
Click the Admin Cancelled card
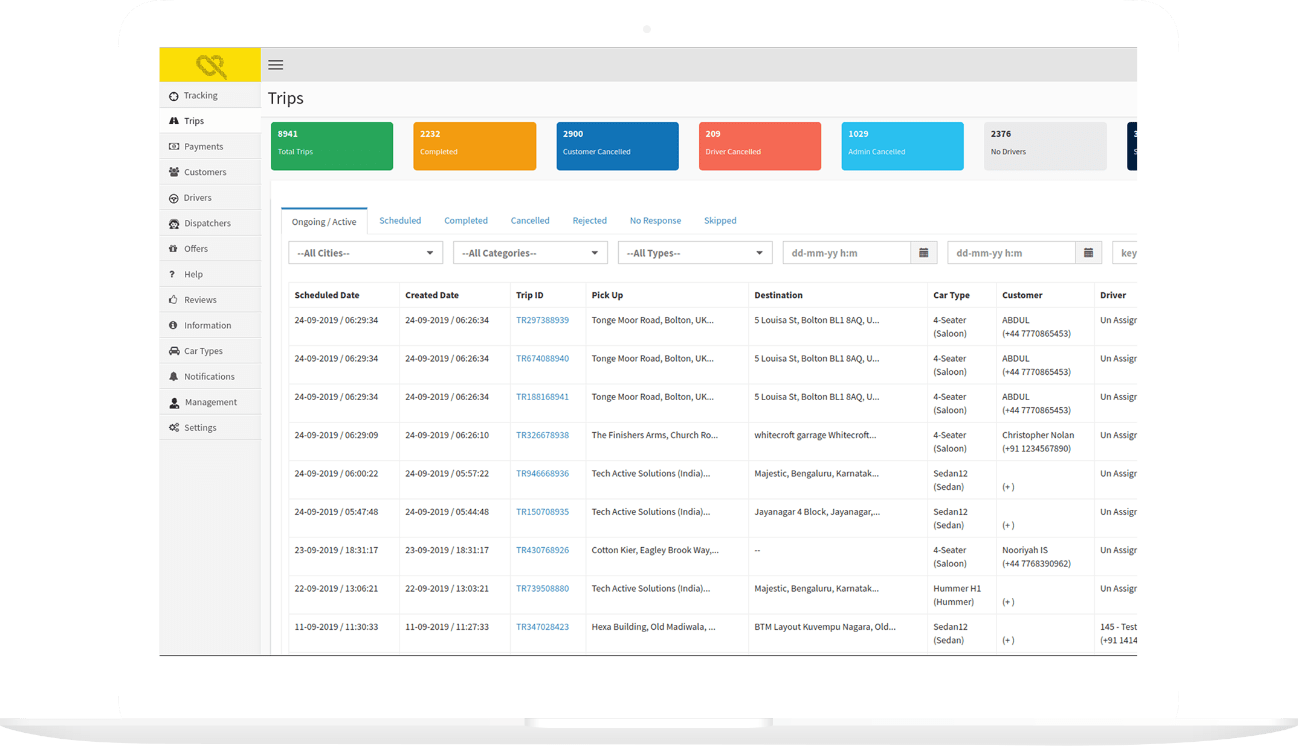pos(903,146)
